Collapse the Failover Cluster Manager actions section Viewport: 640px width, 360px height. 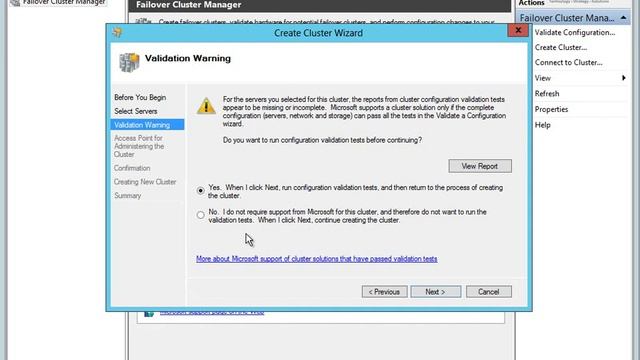point(624,18)
